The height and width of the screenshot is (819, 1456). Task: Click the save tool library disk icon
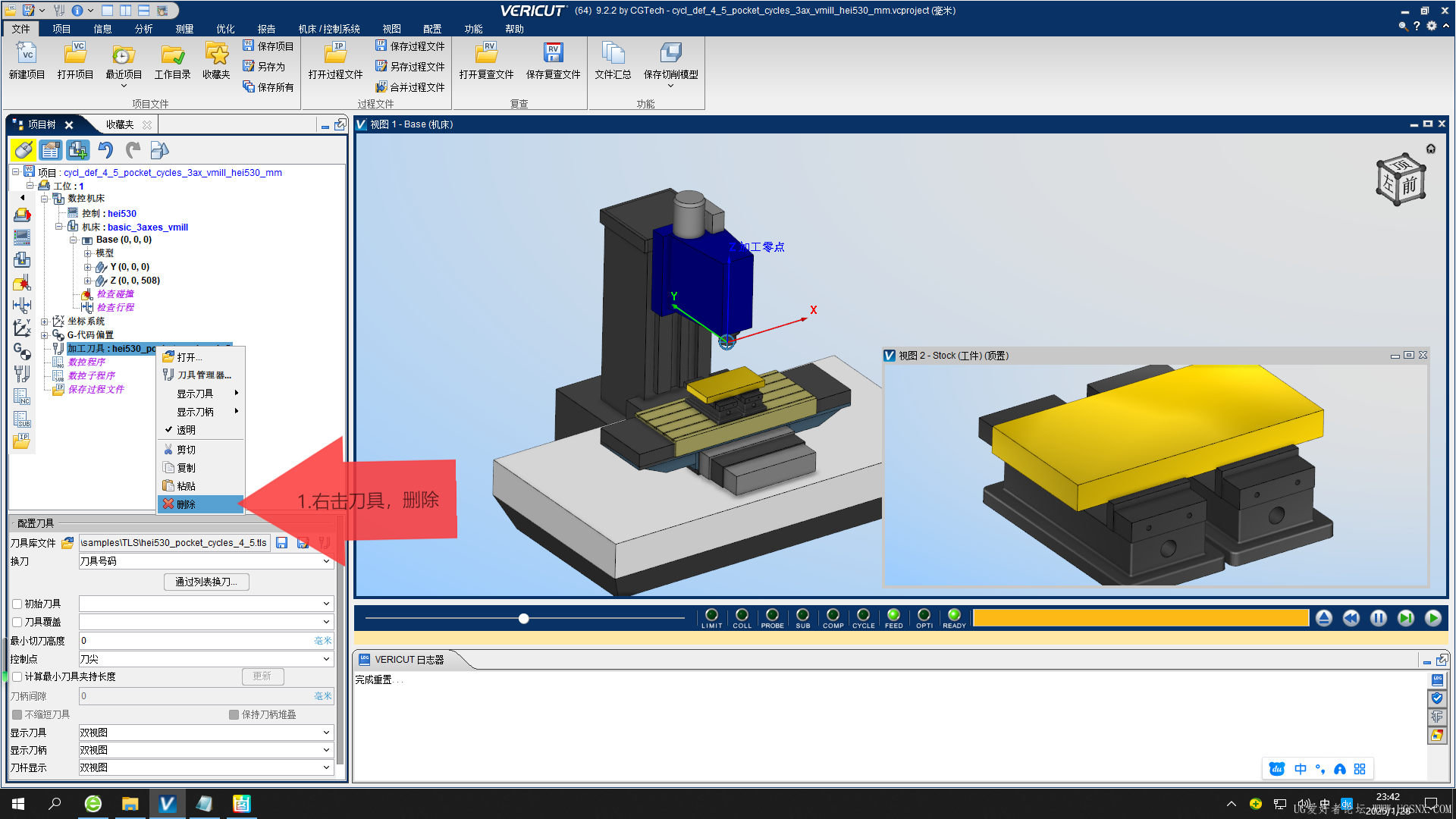(281, 543)
